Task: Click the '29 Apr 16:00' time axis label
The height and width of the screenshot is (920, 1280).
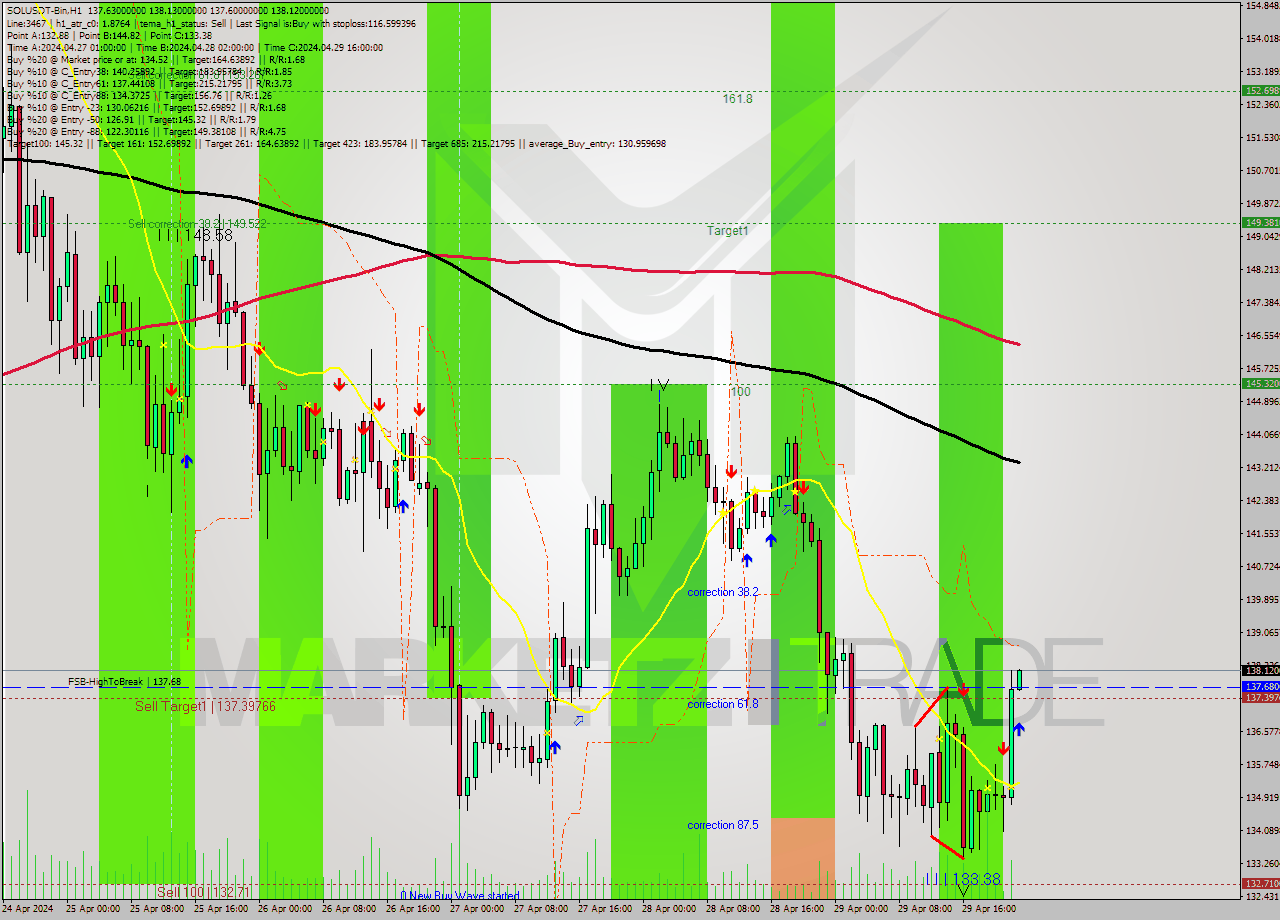Action: coord(988,909)
